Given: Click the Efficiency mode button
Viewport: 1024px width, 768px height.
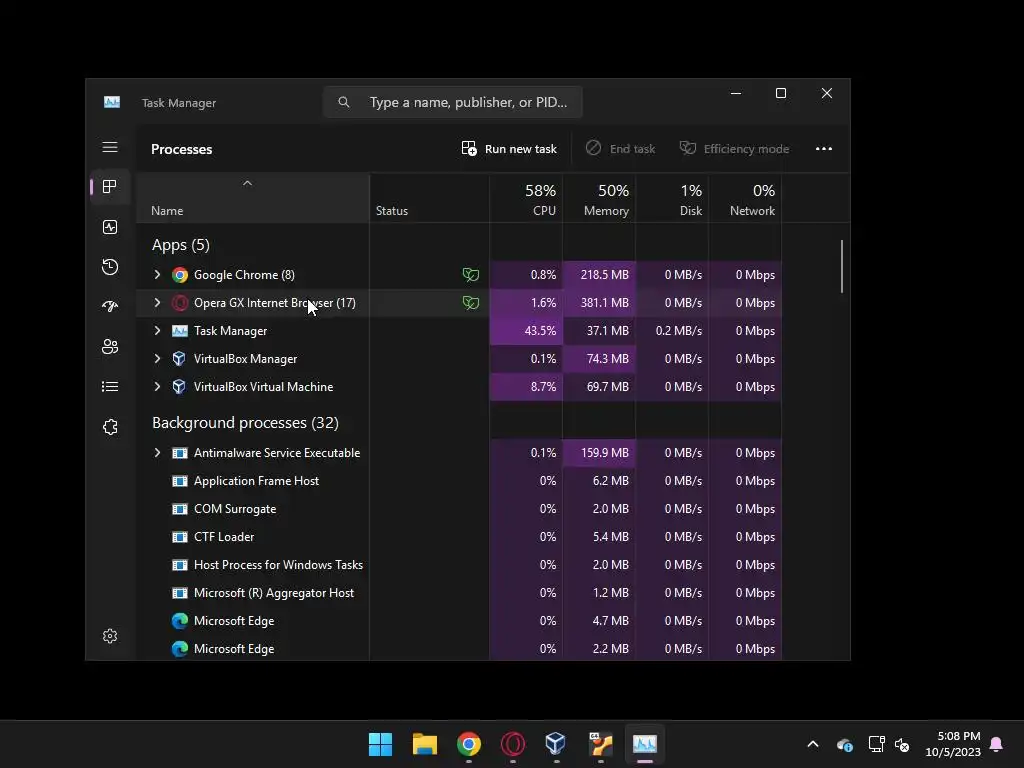Looking at the screenshot, I should pyautogui.click(x=735, y=149).
